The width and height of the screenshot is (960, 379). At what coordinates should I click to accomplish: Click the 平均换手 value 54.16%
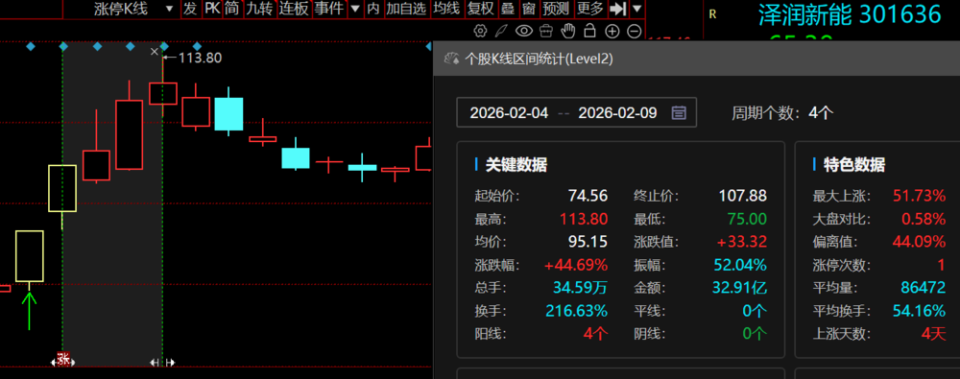[x=919, y=311]
